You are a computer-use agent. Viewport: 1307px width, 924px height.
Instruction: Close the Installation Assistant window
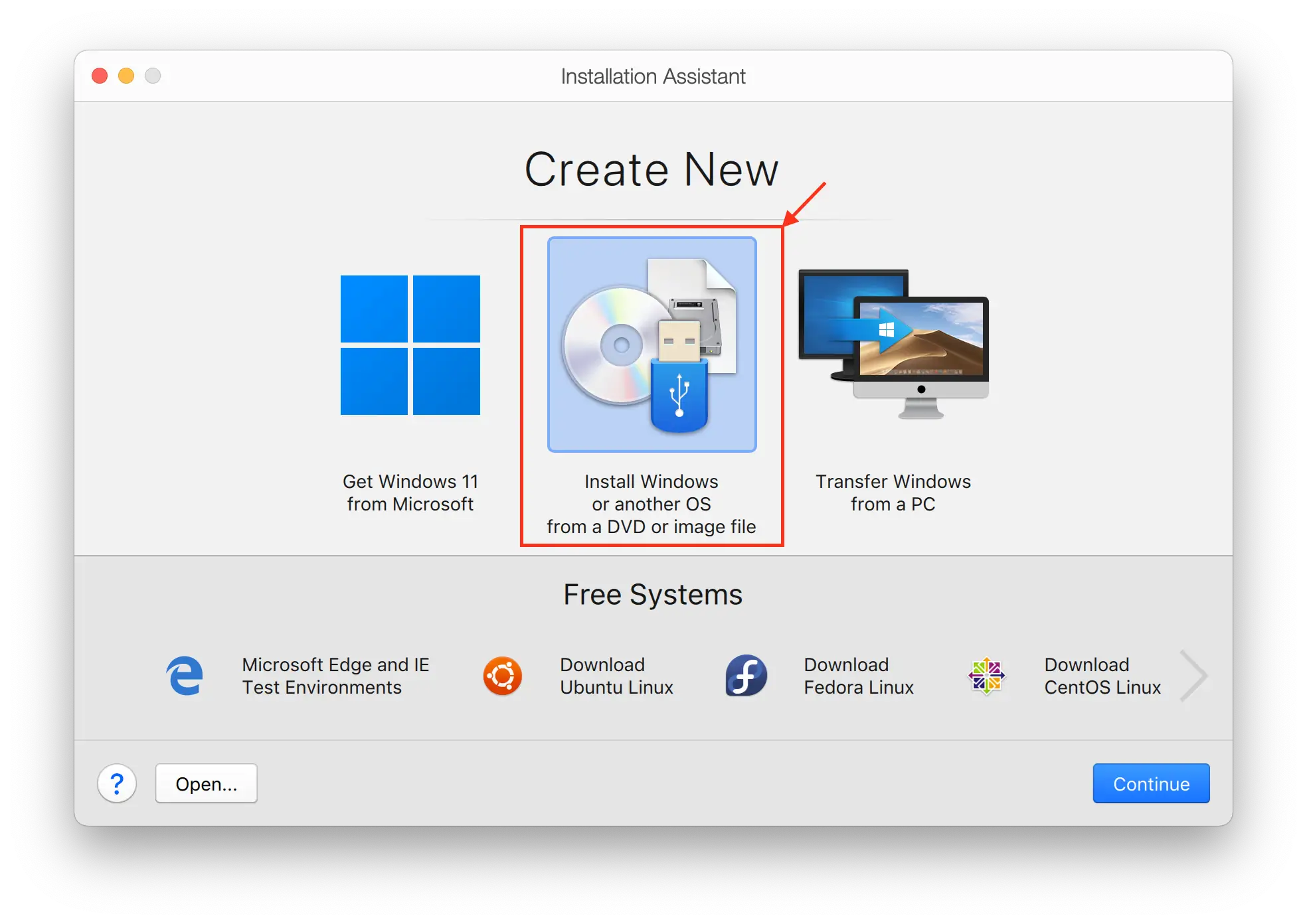[x=100, y=76]
